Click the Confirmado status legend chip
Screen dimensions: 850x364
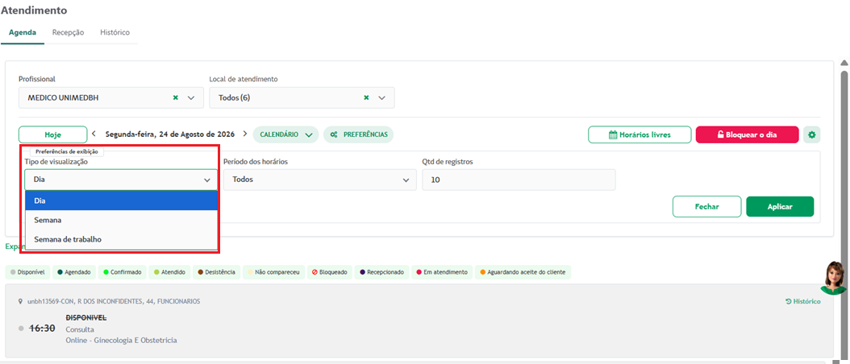coord(122,272)
